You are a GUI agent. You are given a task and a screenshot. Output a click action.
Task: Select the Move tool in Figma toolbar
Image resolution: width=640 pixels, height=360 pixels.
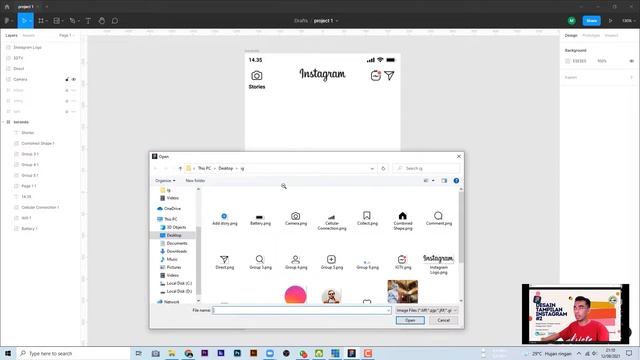click(24, 20)
